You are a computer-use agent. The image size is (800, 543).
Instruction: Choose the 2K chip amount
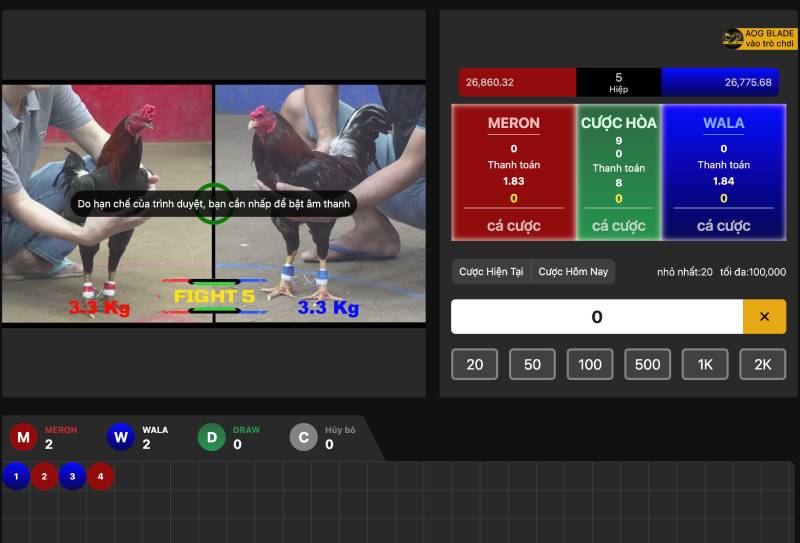762,364
